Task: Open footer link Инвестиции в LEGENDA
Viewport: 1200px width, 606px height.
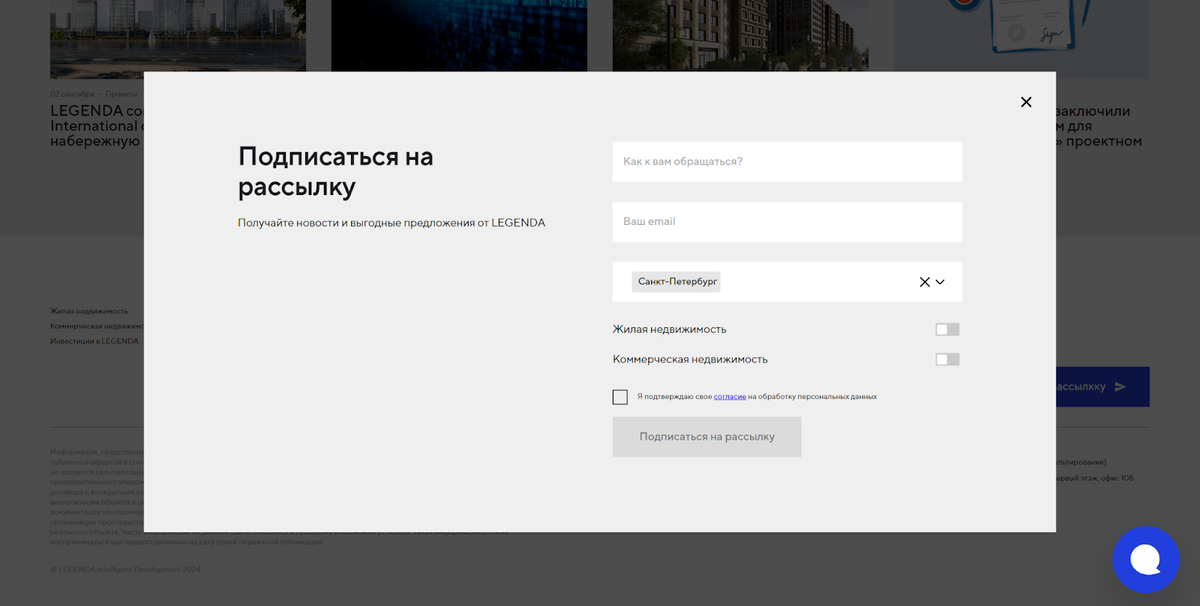Action: [x=94, y=341]
